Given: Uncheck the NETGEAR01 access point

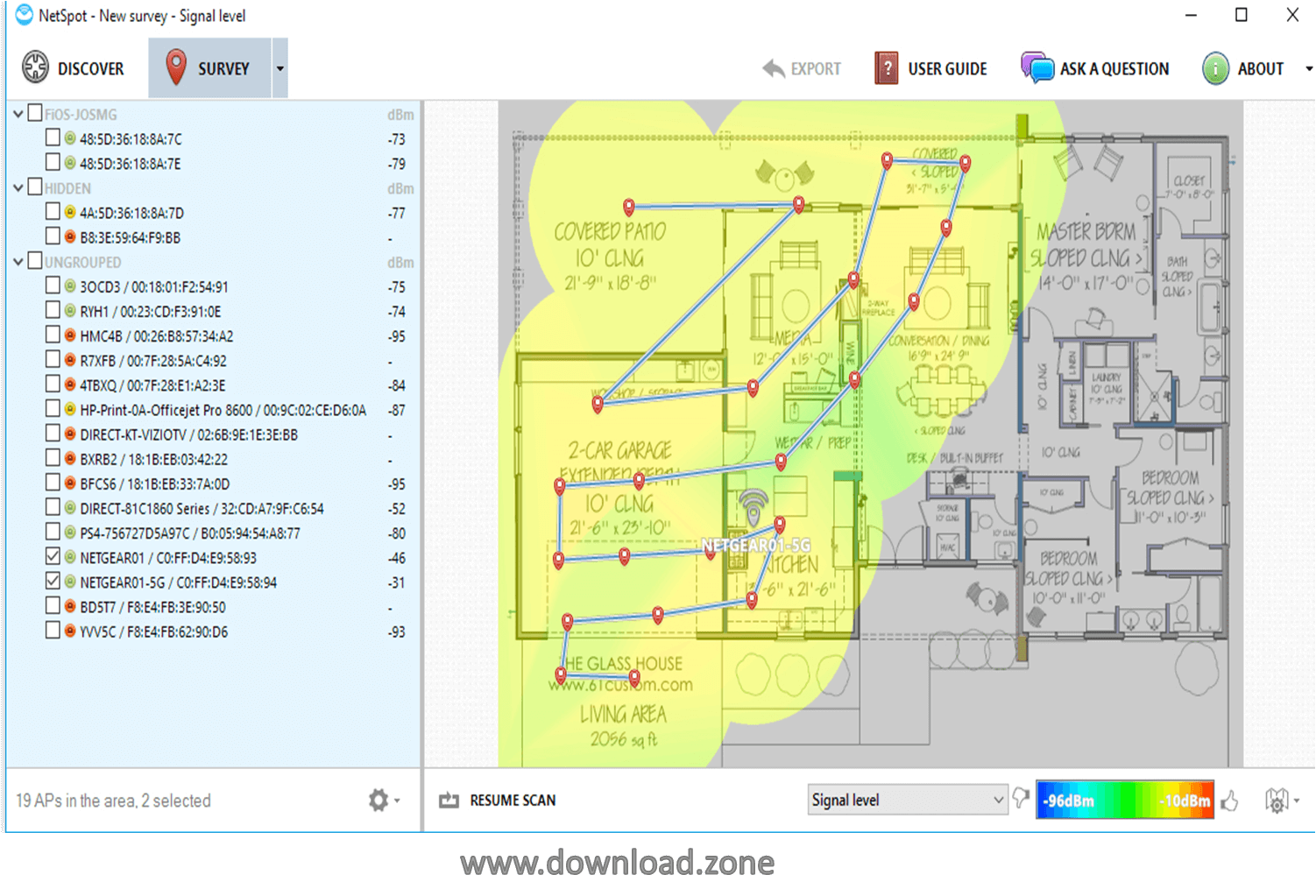Looking at the screenshot, I should click(53, 556).
